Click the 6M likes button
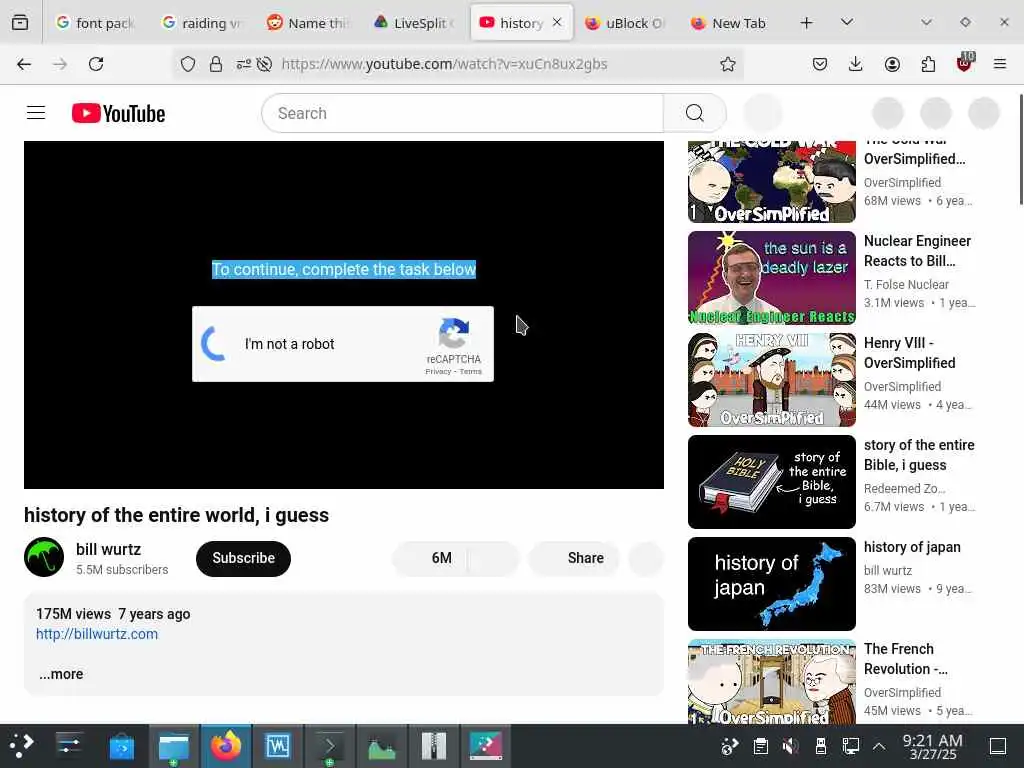Image resolution: width=1024 pixels, height=768 pixels. [432, 558]
